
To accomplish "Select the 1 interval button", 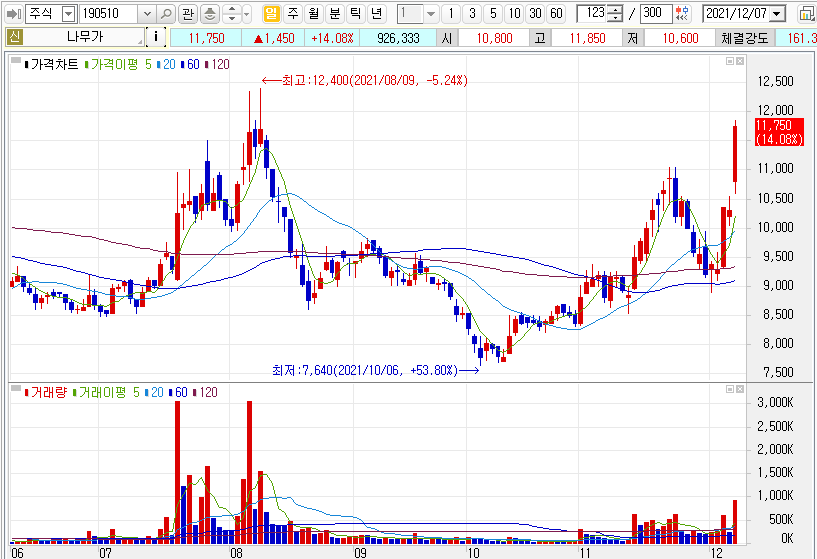I will tap(451, 14).
